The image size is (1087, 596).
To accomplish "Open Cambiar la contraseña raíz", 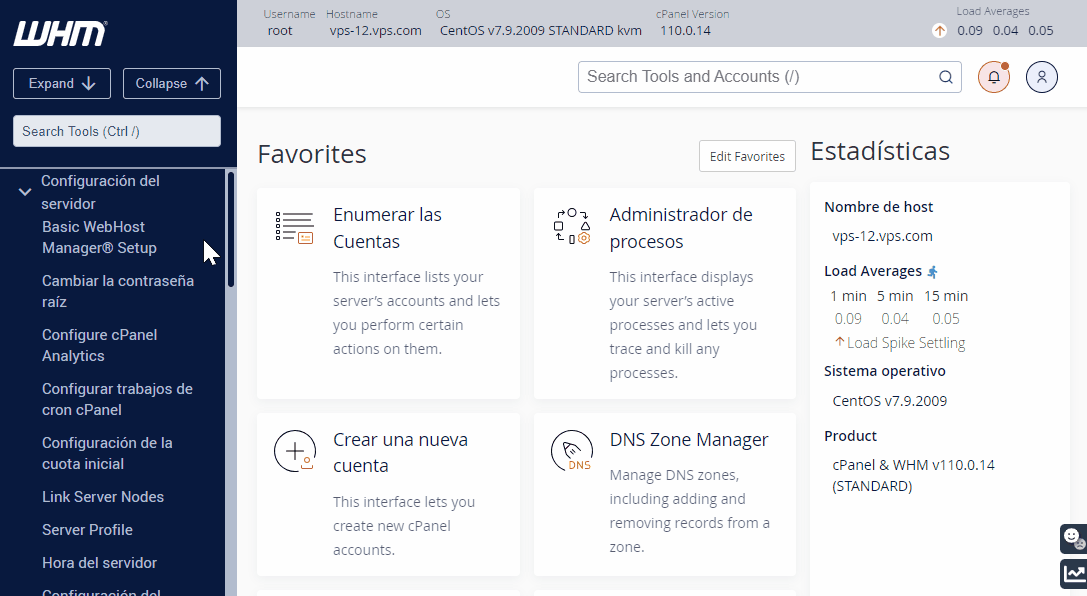I will (x=118, y=291).
